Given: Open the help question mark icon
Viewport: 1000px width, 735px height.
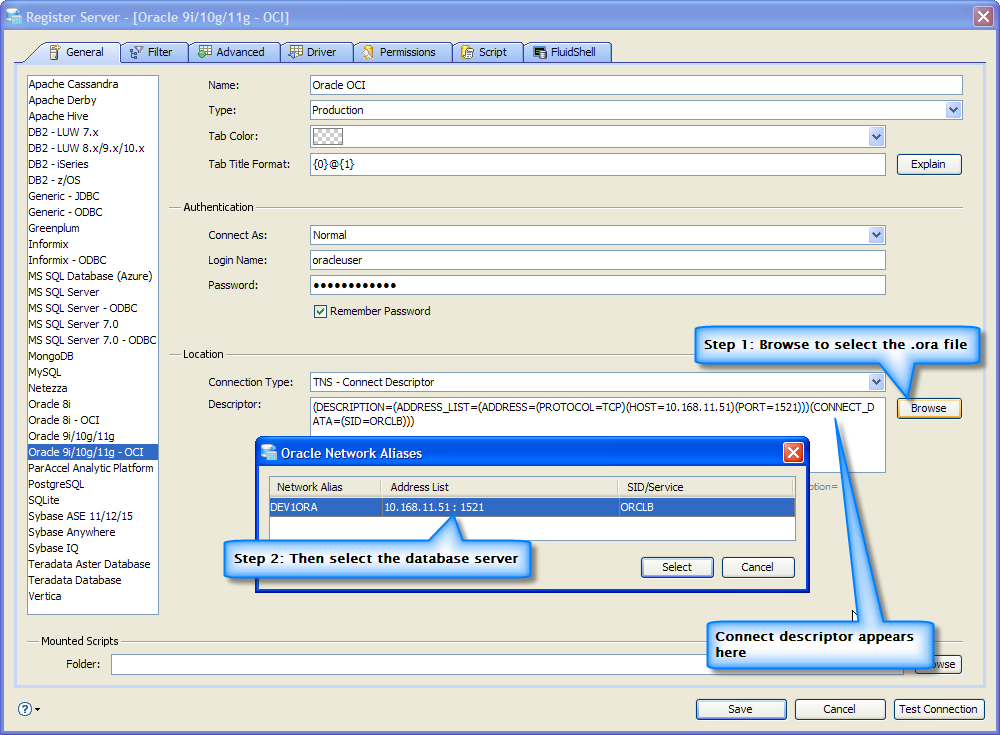Looking at the screenshot, I should [25, 709].
